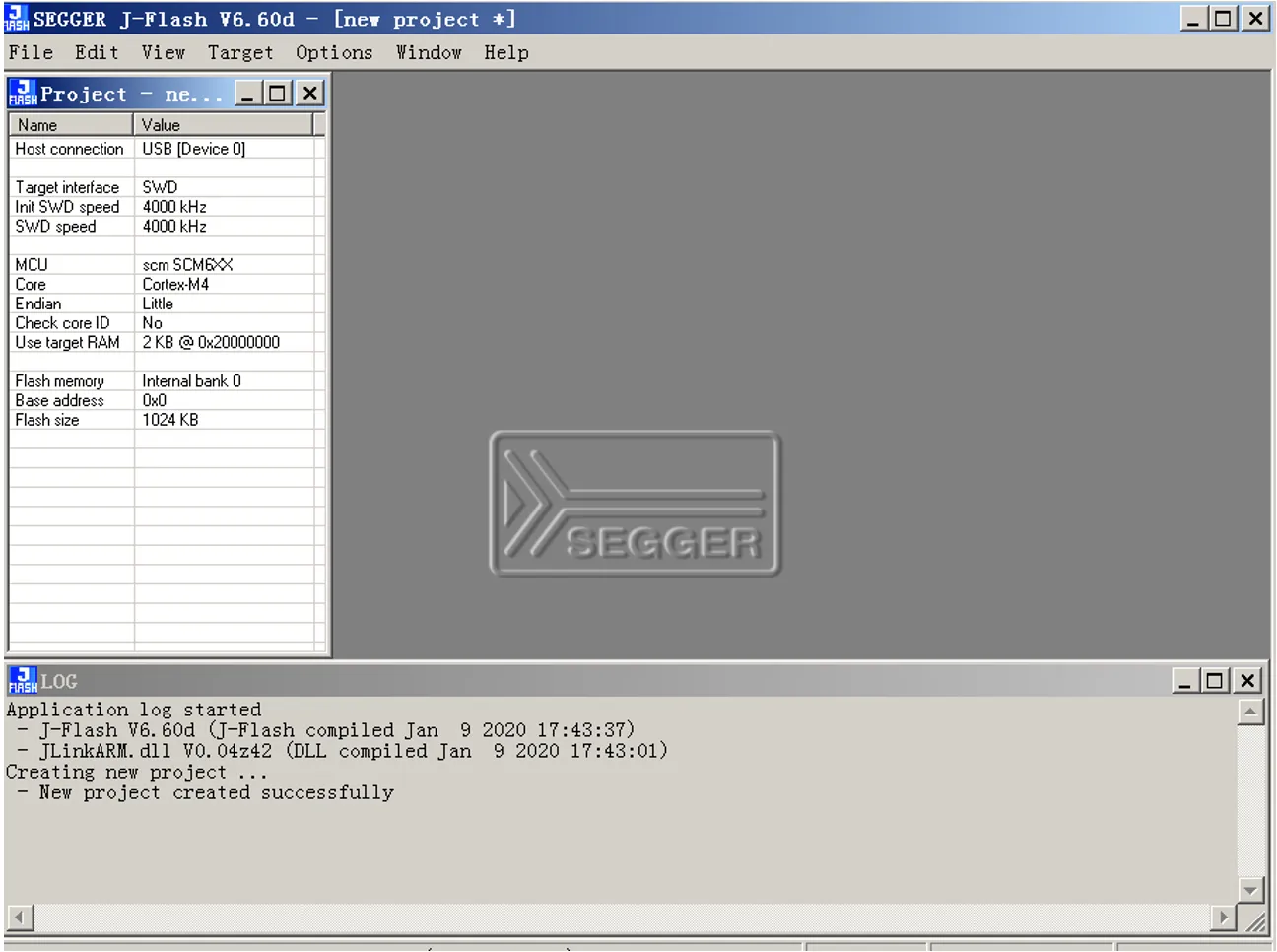The height and width of the screenshot is (952, 1277).
Task: Select the Flash memory row
Action: [168, 381]
